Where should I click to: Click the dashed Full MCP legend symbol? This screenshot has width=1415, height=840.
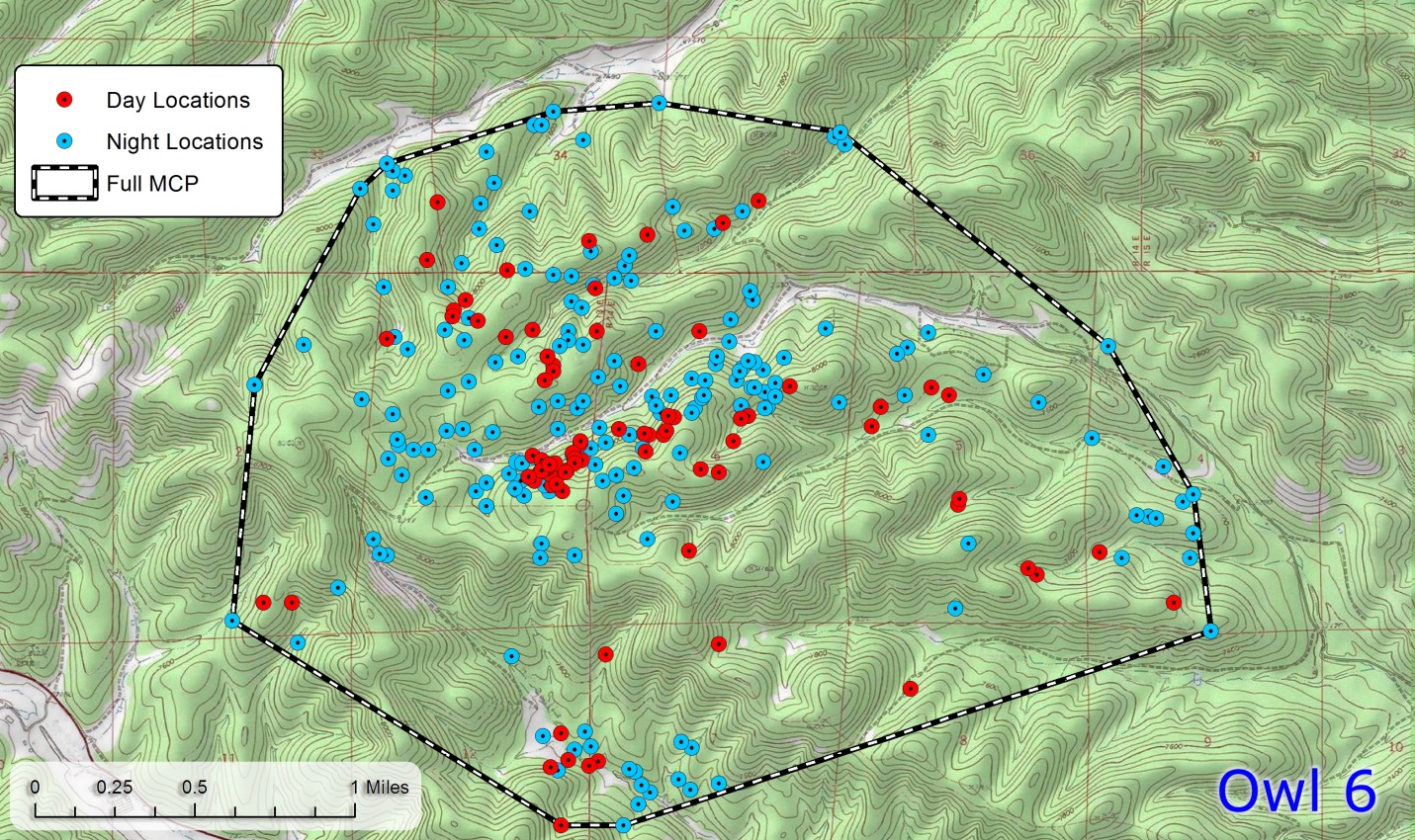65,183
